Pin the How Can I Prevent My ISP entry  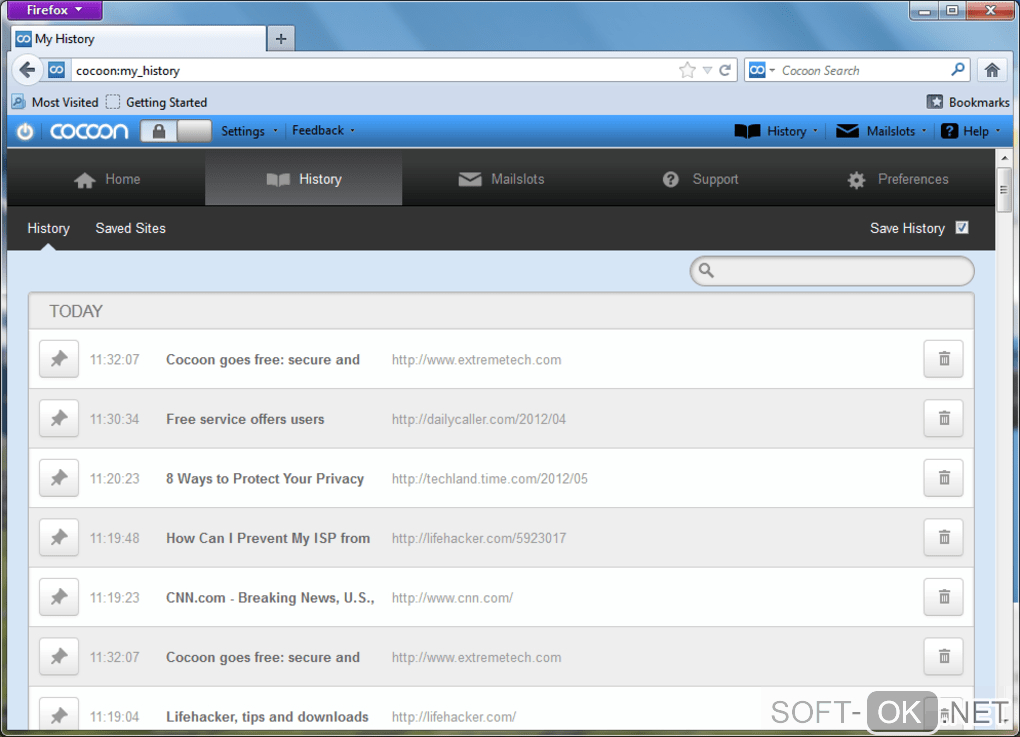pos(59,537)
